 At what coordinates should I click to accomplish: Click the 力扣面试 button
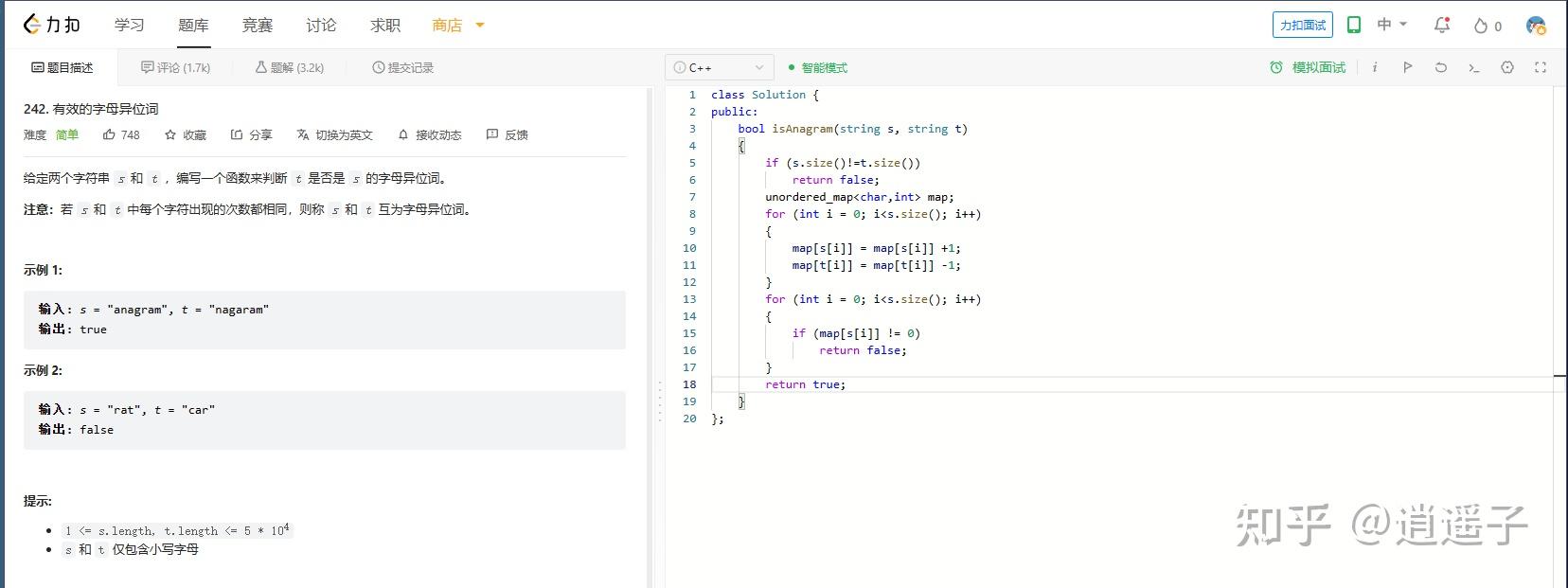point(1303,25)
